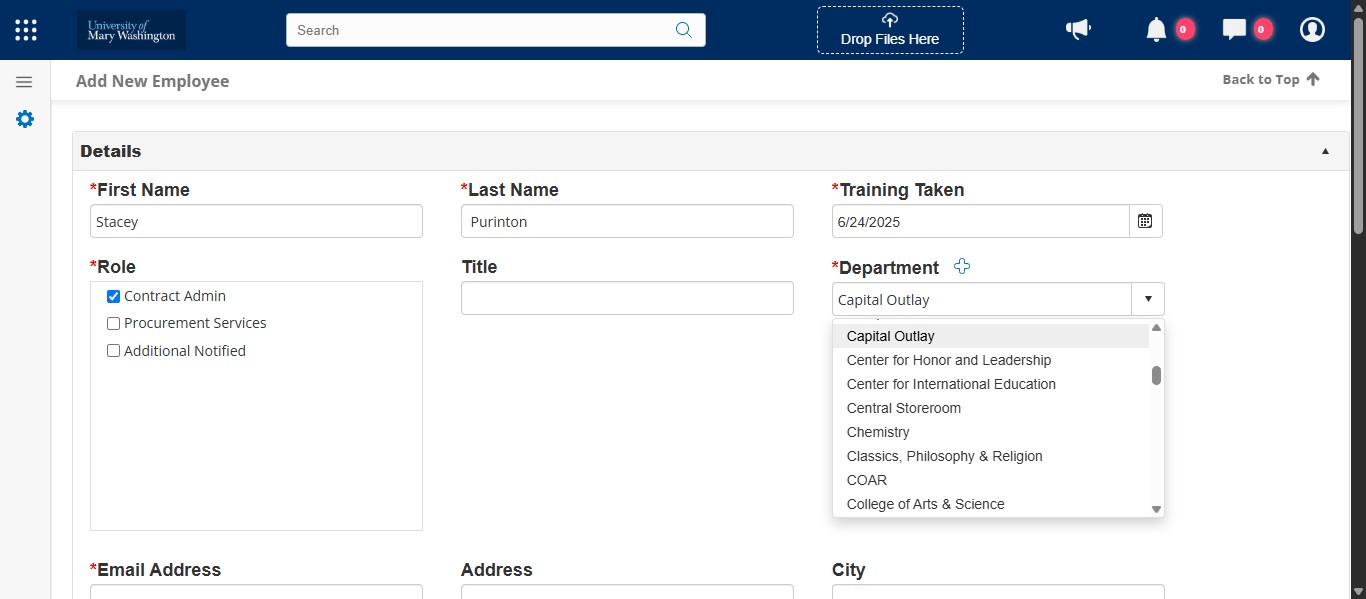Click the sidebar settings gear icon
The image size is (1366, 599).
point(24,119)
